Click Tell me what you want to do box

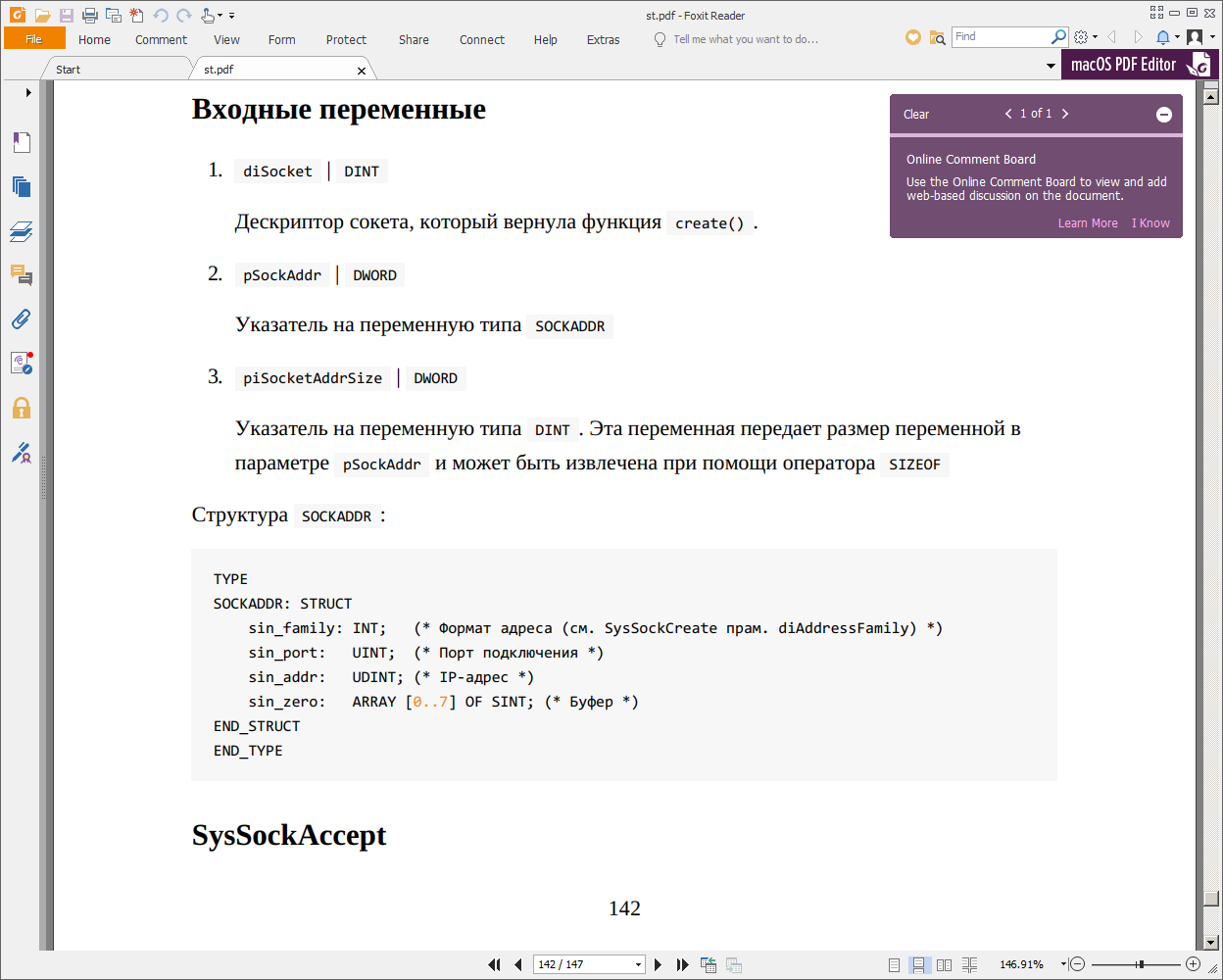[x=736, y=39]
